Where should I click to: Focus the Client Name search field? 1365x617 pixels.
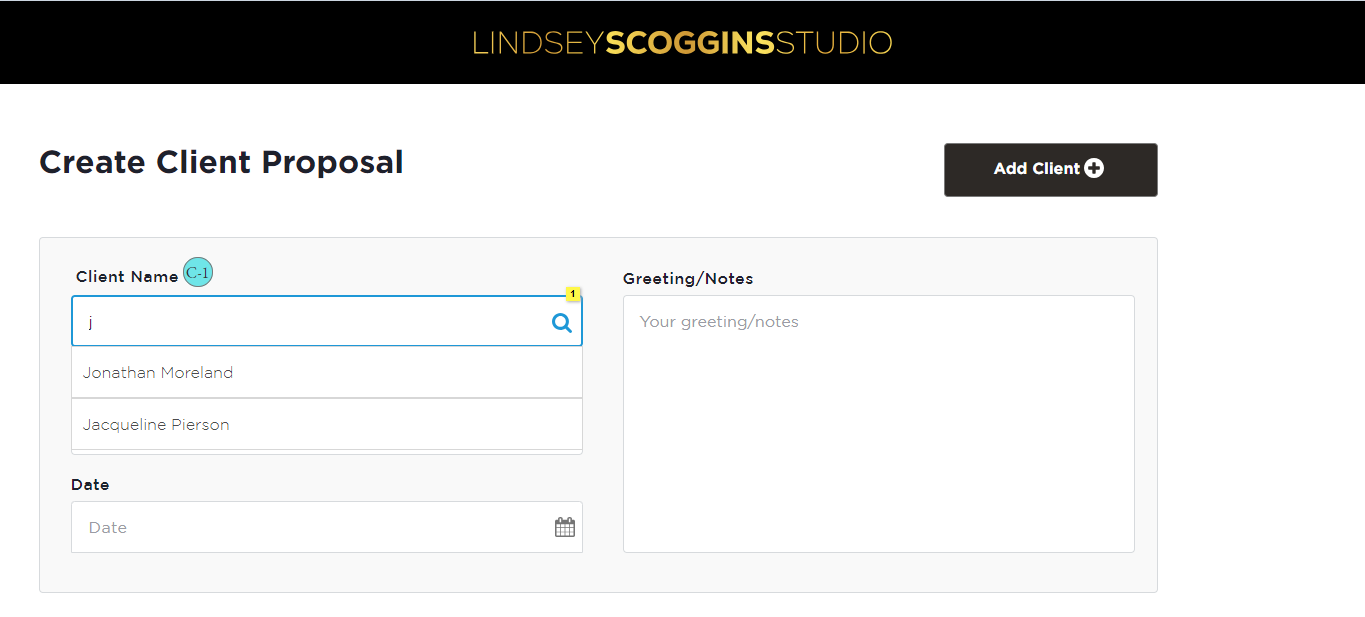[327, 321]
